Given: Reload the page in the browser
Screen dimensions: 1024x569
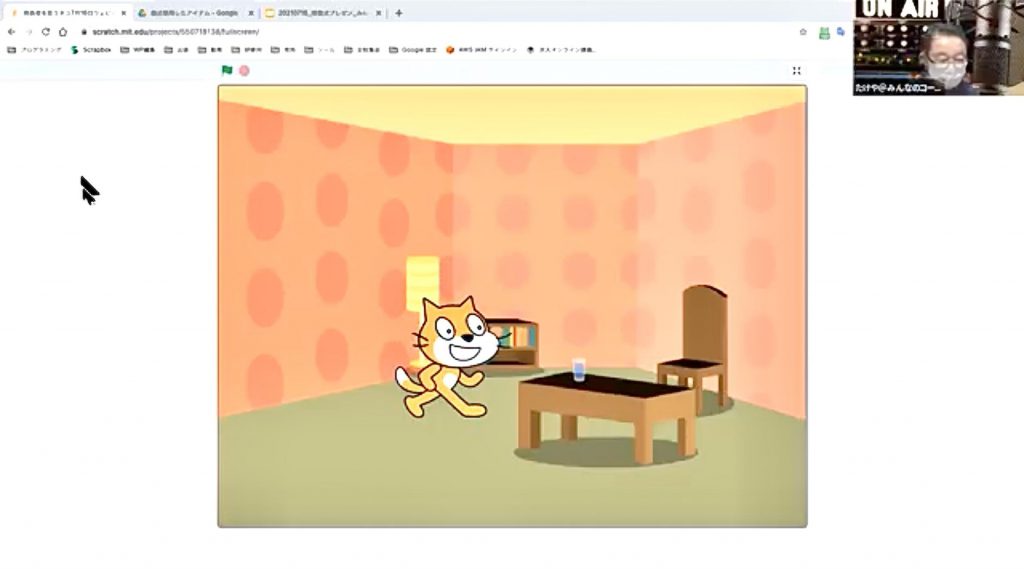Looking at the screenshot, I should coord(46,31).
